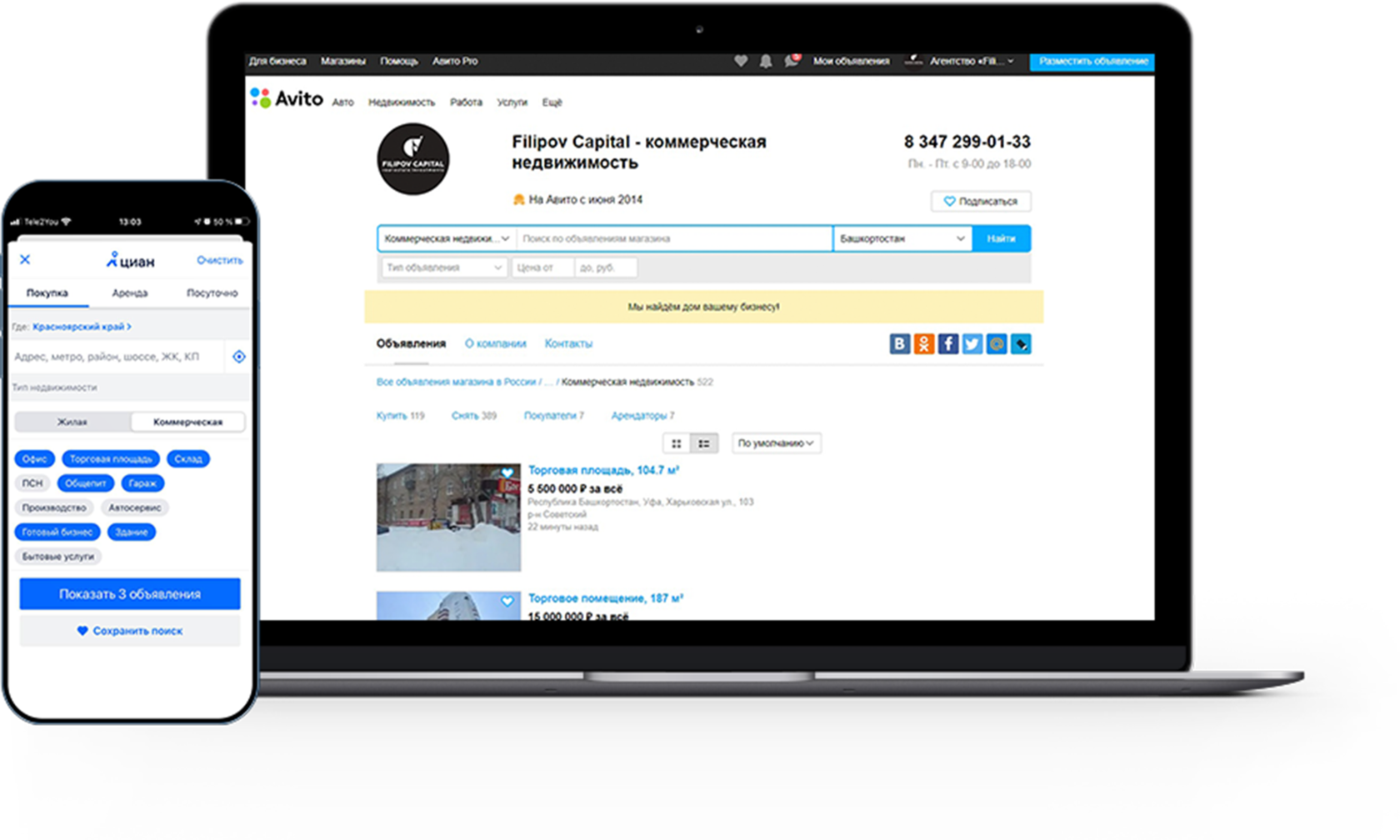Tap Показать 3 объявления button
Image resolution: width=1400 pixels, height=840 pixels.
130,594
